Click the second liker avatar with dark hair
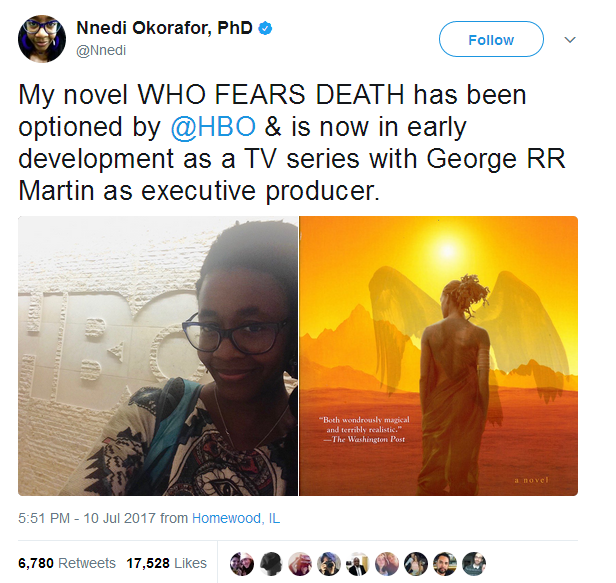This screenshot has height=583, width=616. (x=271, y=564)
